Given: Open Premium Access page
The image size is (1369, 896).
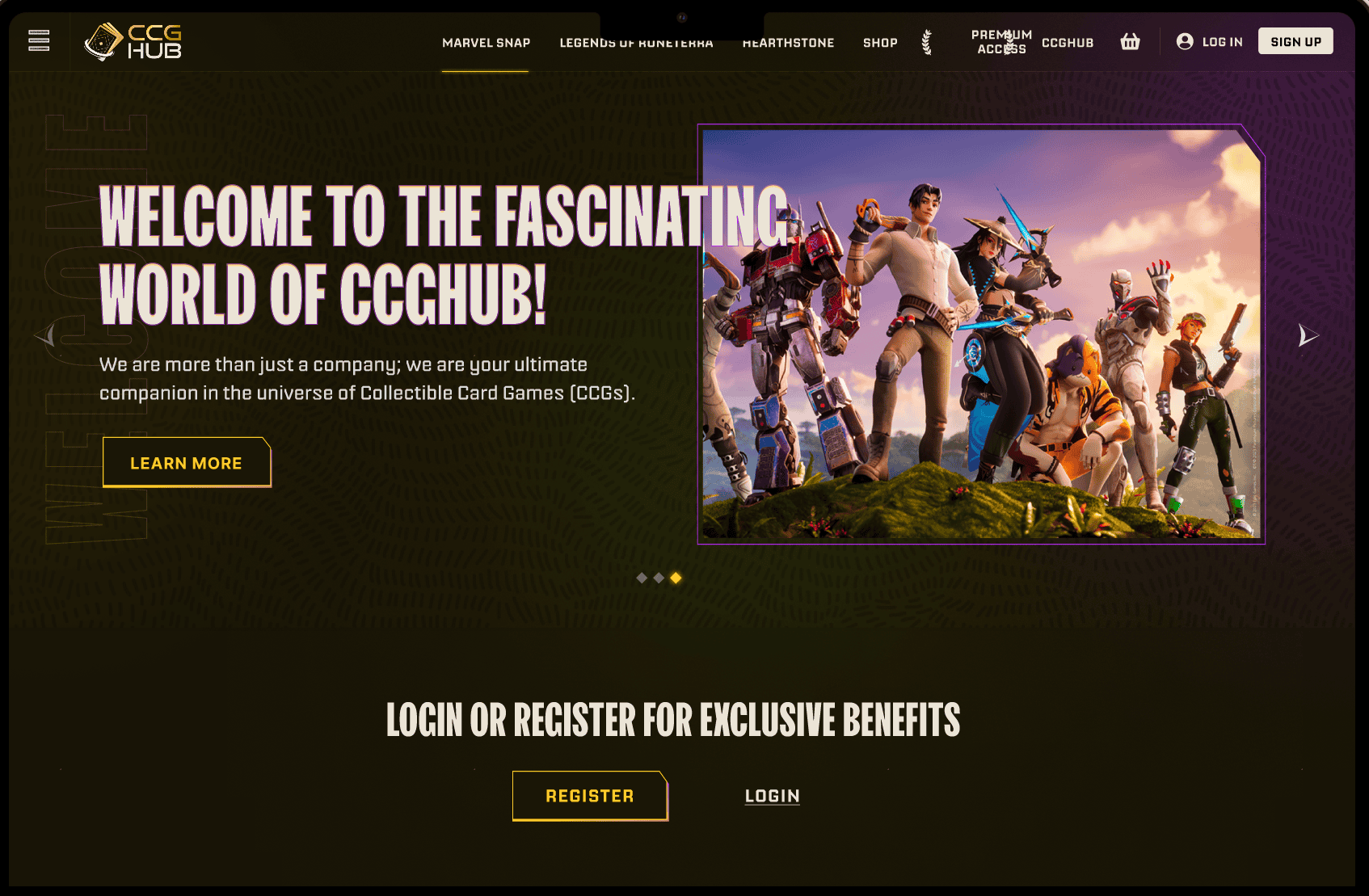Looking at the screenshot, I should coord(1001,42).
